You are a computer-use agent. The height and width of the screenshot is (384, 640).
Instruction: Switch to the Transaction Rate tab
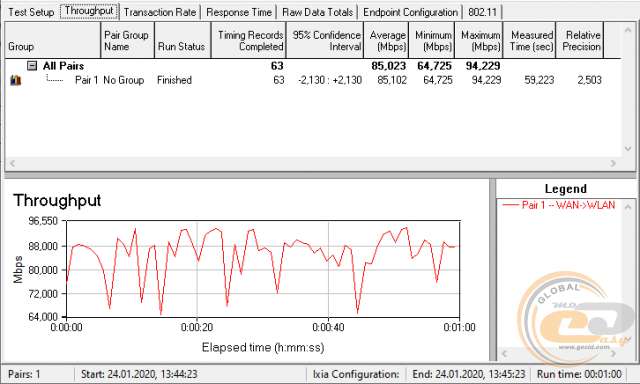[160, 12]
